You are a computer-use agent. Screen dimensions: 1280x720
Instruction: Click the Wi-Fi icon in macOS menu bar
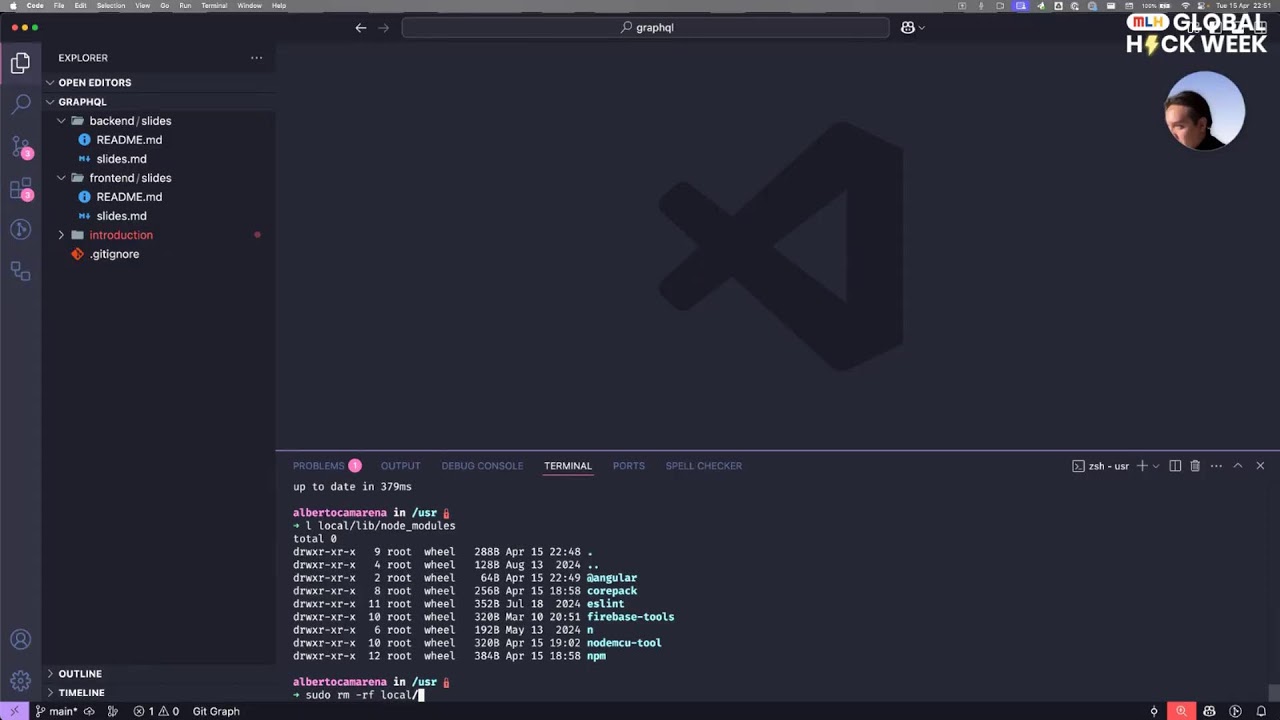(1186, 6)
